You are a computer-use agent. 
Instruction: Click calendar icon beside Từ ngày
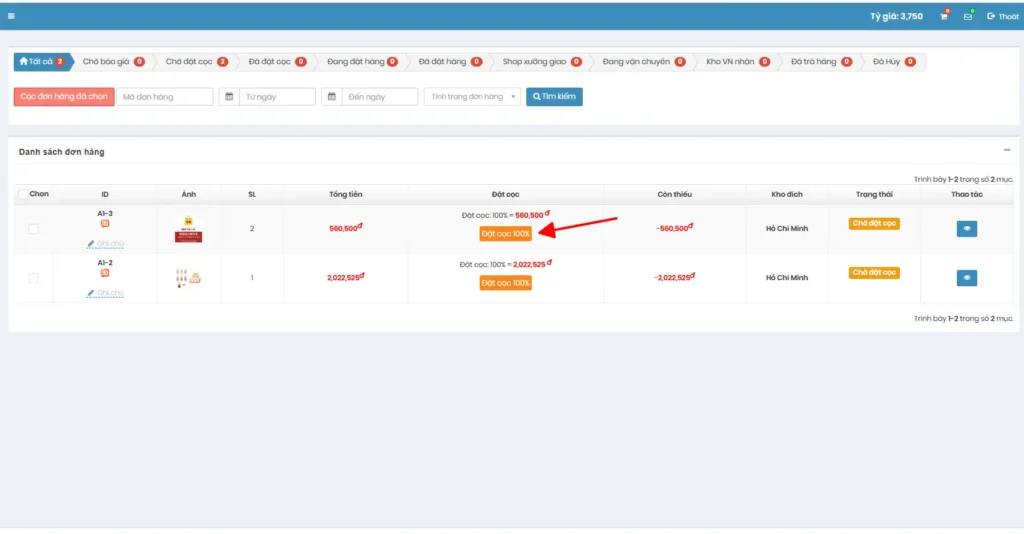[229, 97]
